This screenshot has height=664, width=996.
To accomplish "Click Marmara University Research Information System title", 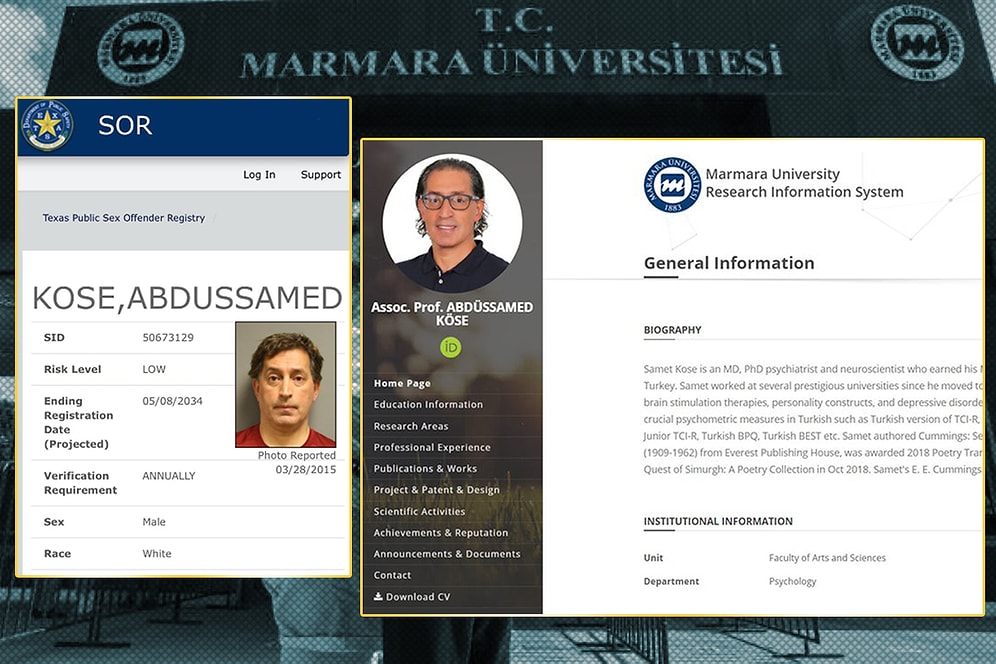I will (x=804, y=183).
